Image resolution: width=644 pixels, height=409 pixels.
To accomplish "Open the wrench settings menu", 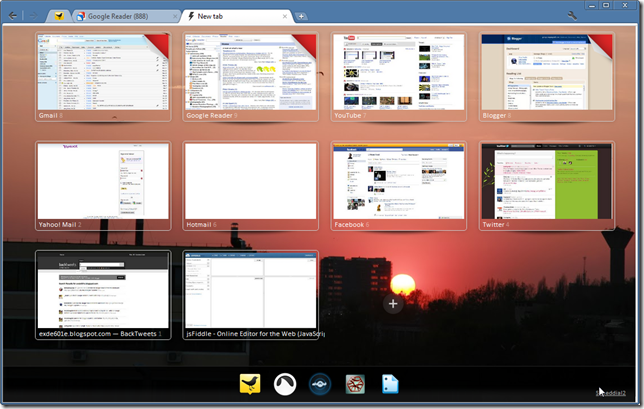I will (571, 16).
